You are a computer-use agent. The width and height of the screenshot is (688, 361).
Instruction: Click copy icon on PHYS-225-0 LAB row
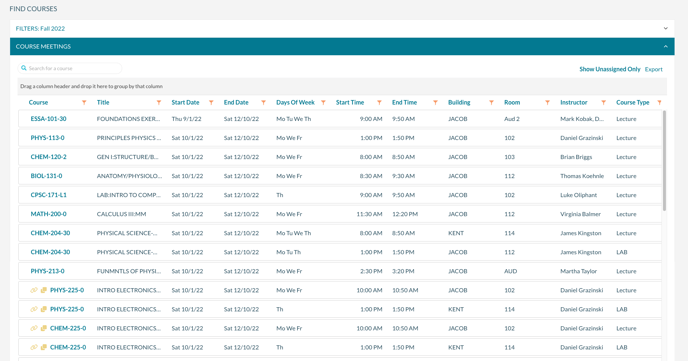pos(43,309)
